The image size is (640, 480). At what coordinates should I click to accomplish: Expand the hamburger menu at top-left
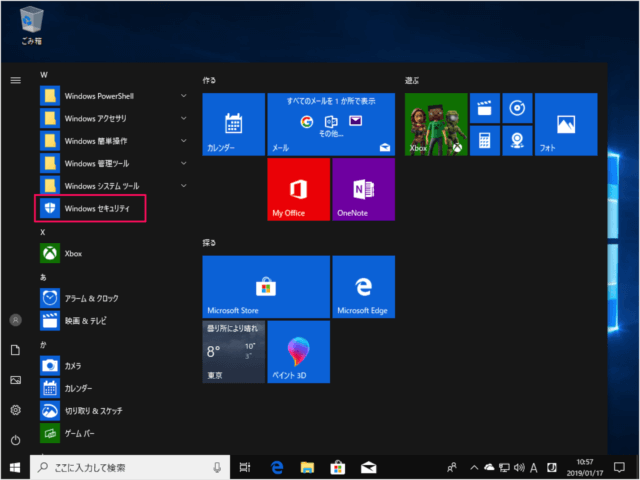[x=15, y=79]
